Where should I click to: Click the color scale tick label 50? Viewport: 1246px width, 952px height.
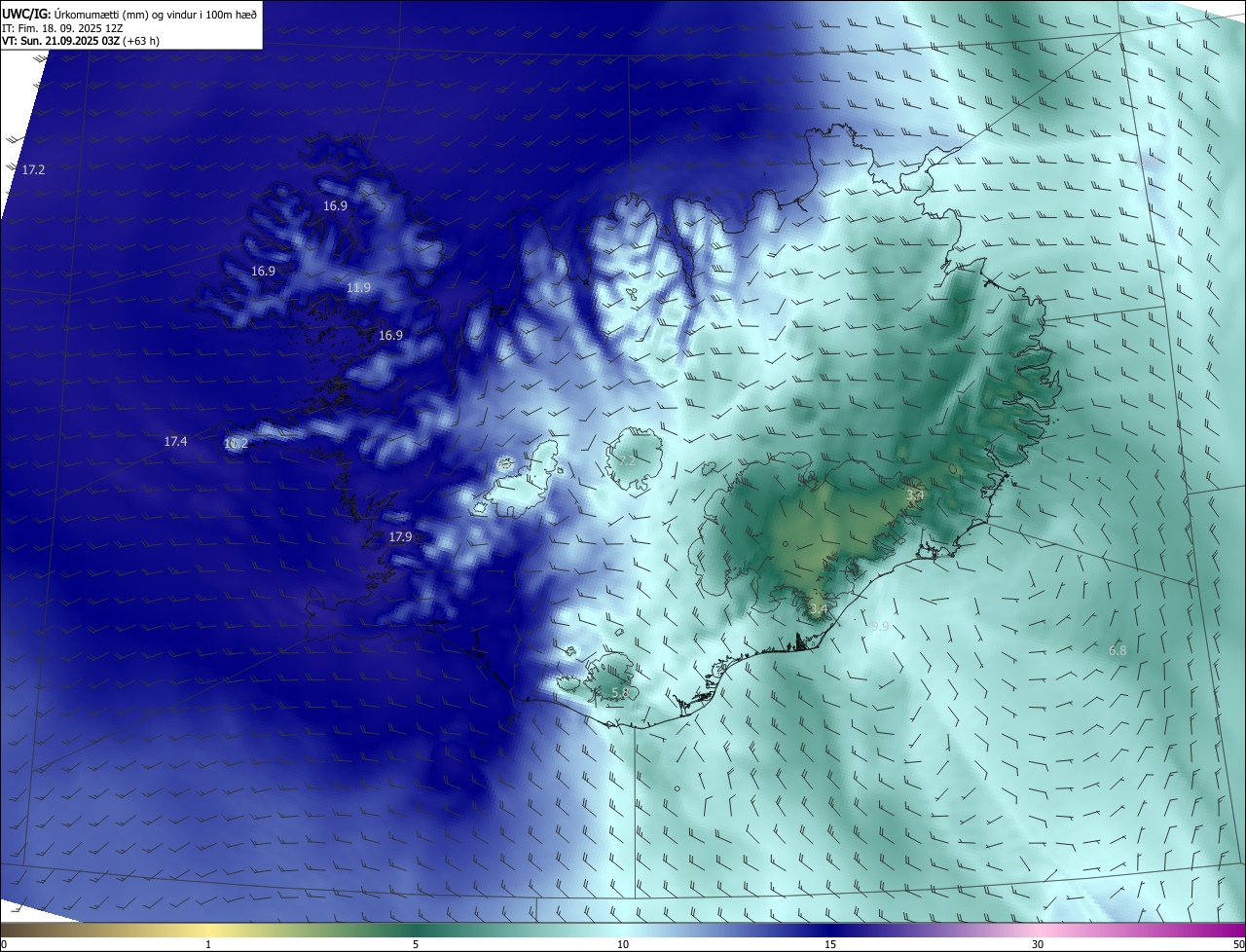click(x=1238, y=944)
